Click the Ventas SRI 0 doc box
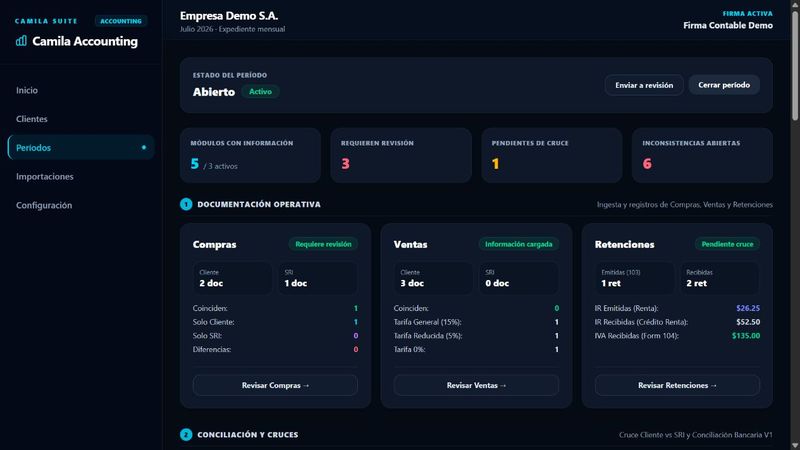Image resolution: width=800 pixels, height=450 pixels. tap(518, 278)
